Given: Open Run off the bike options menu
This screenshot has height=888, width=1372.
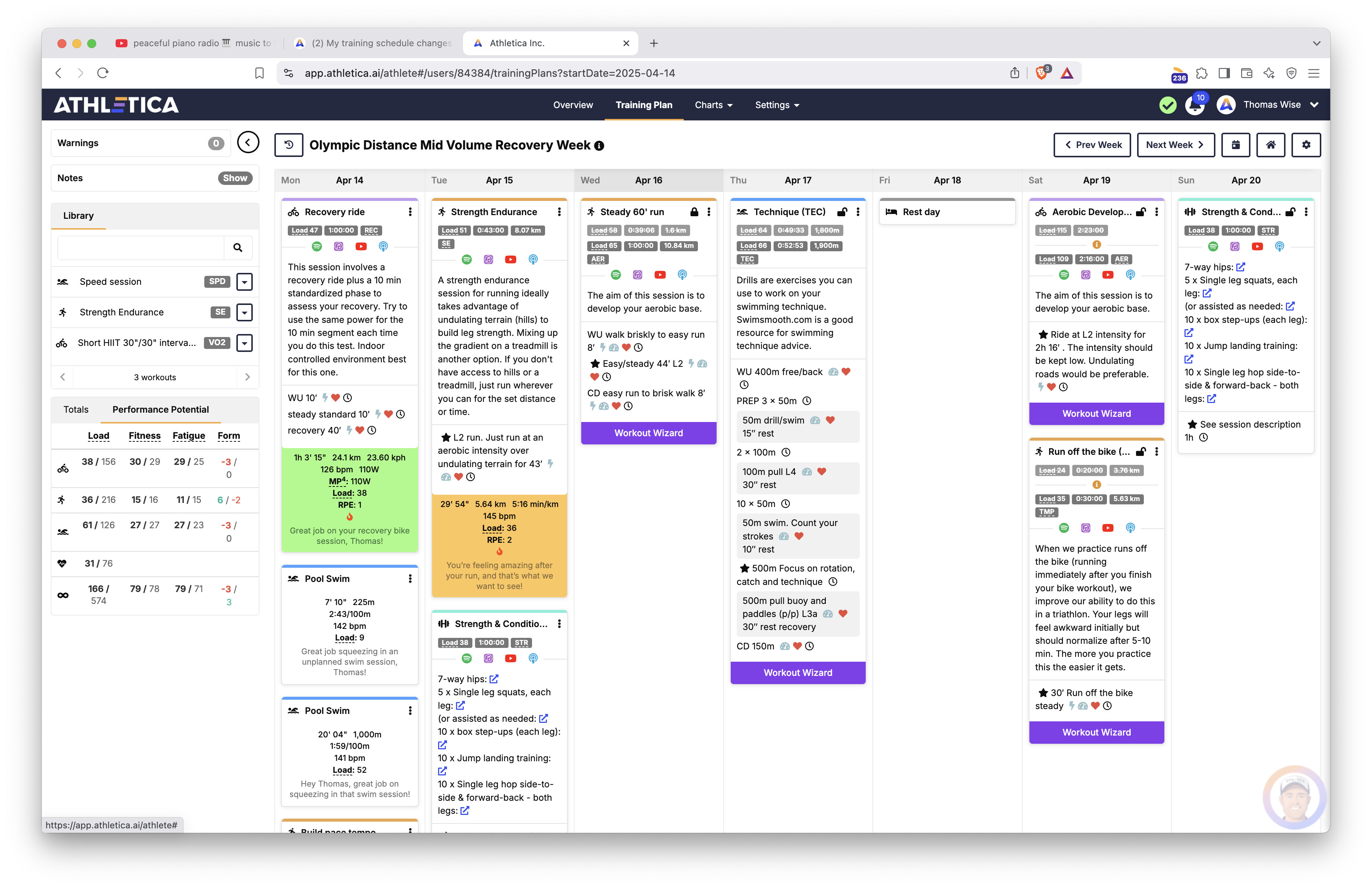Looking at the screenshot, I should pyautogui.click(x=1157, y=452).
